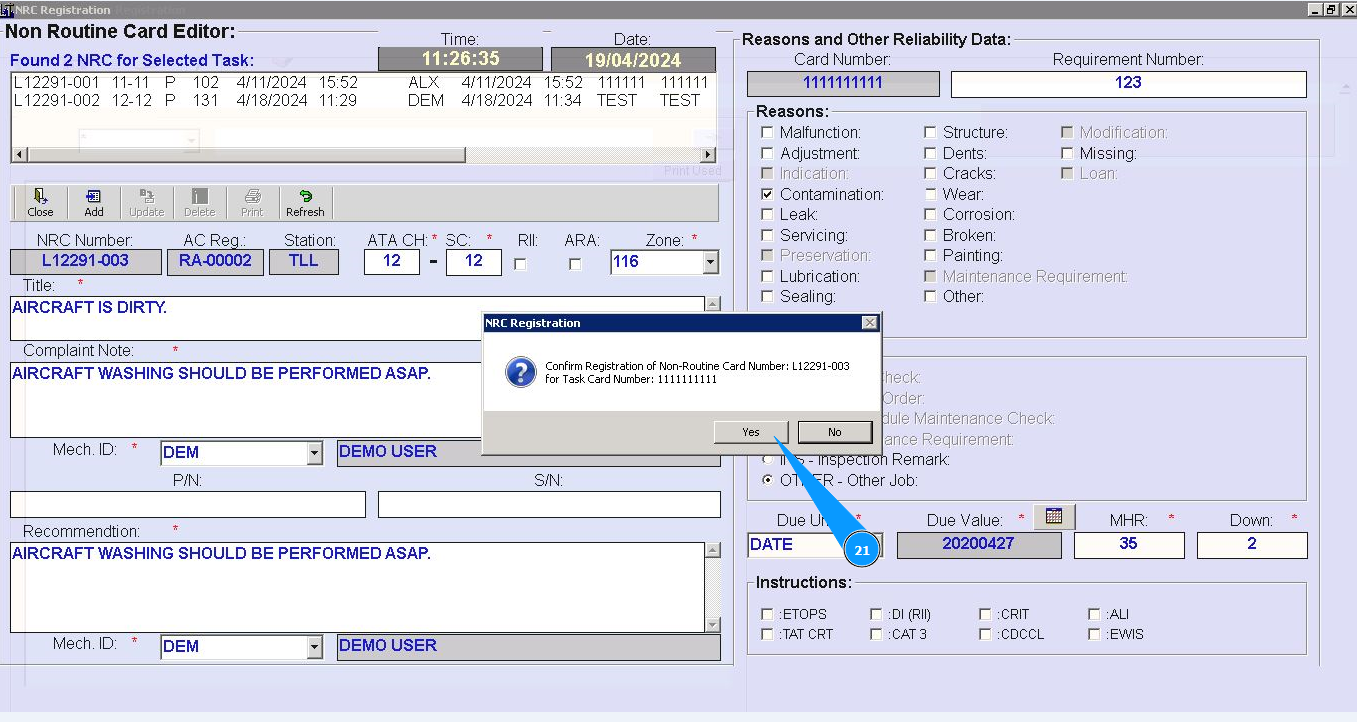Confirm registration with the Yes button
This screenshot has height=722, width=1357.
[751, 432]
